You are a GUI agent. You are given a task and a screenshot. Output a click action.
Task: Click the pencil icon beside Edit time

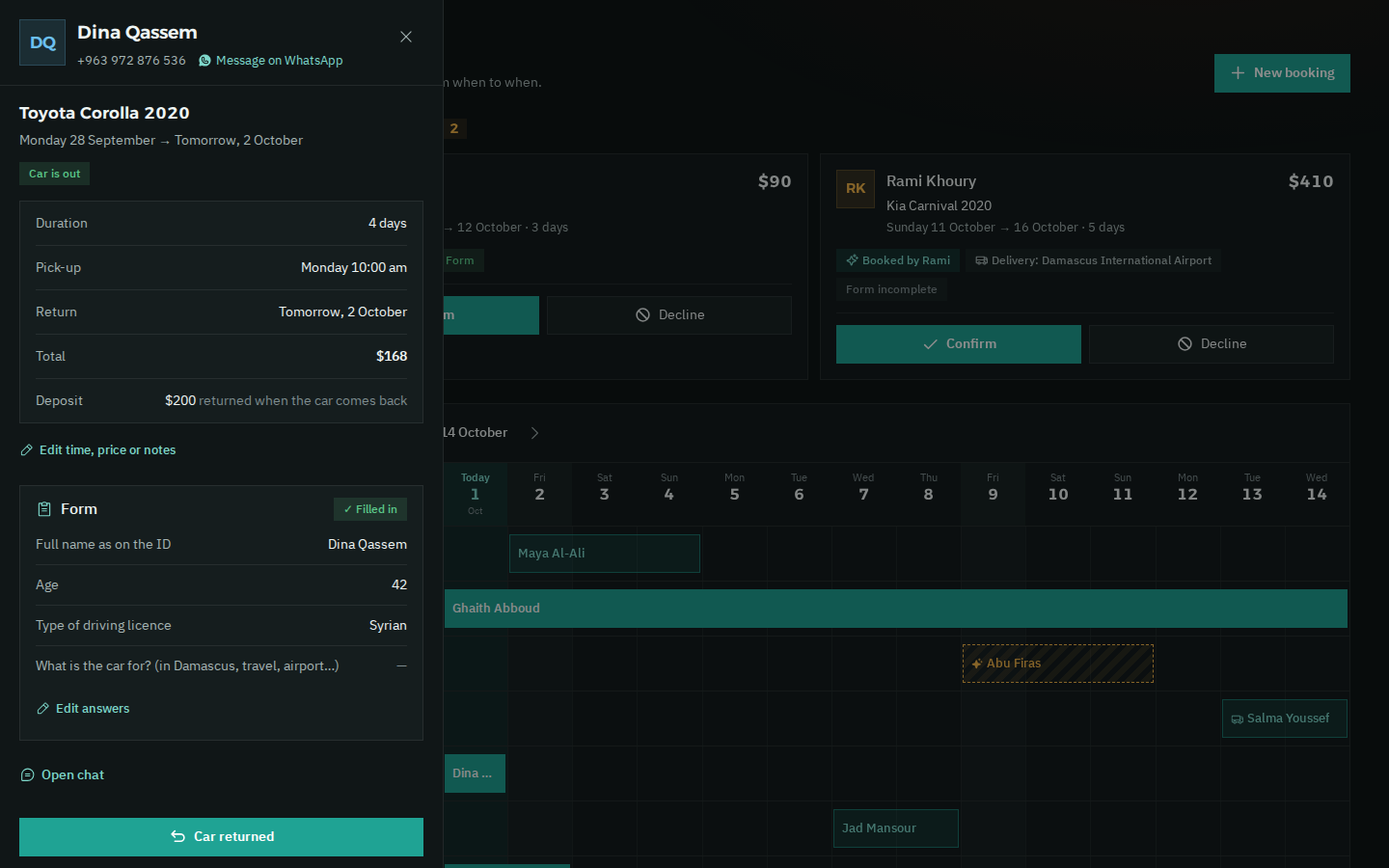[27, 450]
